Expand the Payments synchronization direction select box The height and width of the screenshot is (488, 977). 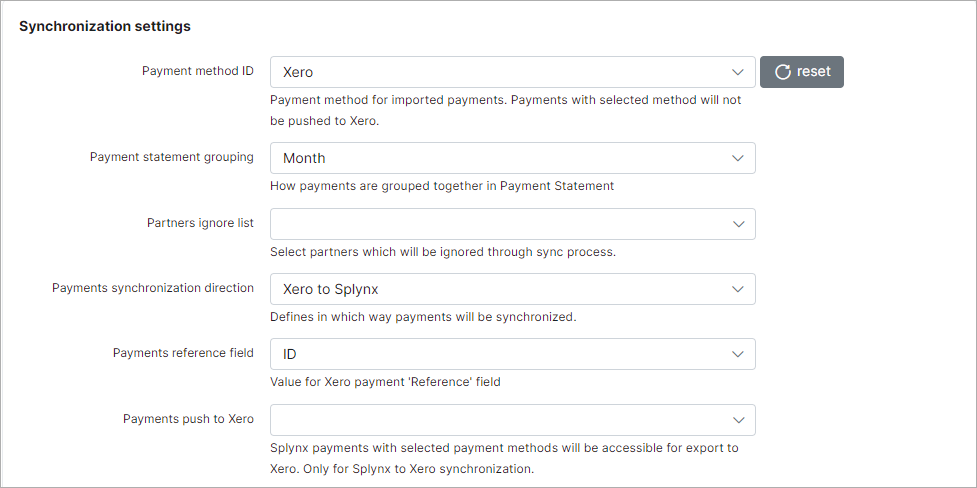(513, 289)
